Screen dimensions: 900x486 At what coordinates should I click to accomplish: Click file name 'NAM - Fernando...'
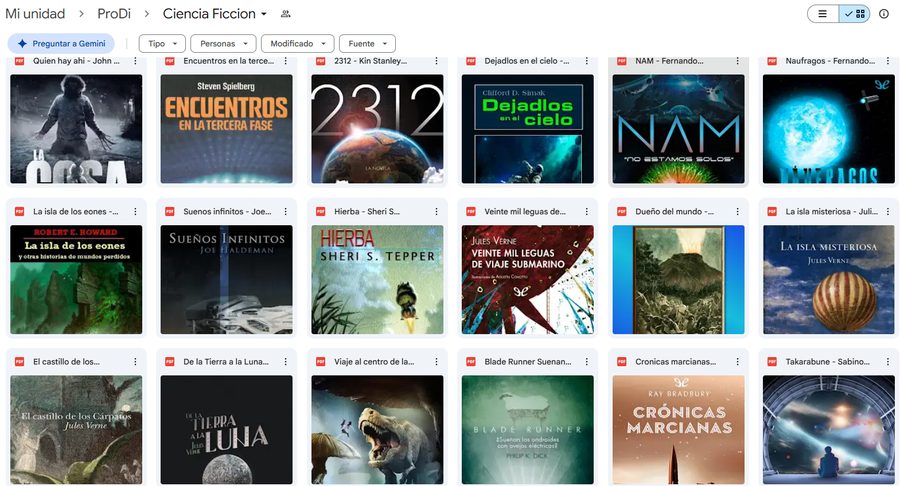[x=669, y=61]
